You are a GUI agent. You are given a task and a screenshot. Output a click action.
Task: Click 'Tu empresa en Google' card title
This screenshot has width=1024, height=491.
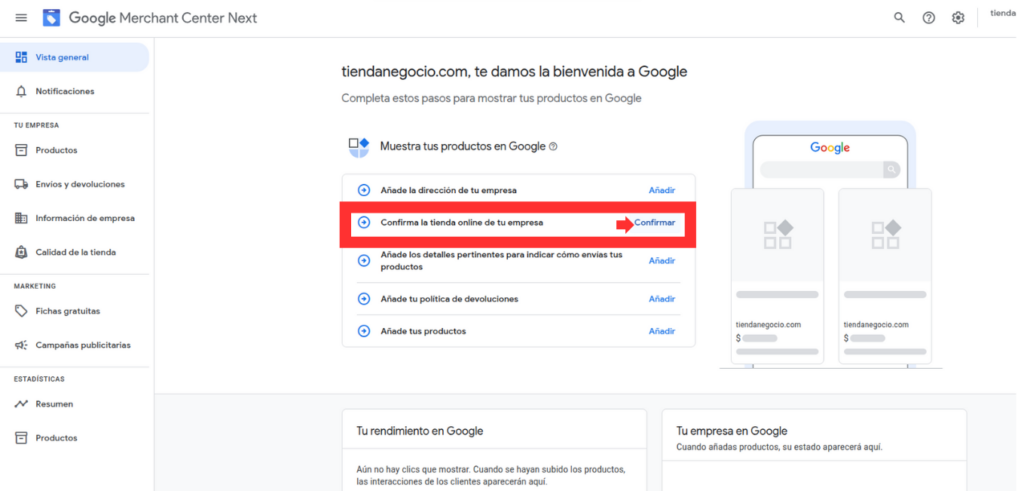click(x=732, y=431)
